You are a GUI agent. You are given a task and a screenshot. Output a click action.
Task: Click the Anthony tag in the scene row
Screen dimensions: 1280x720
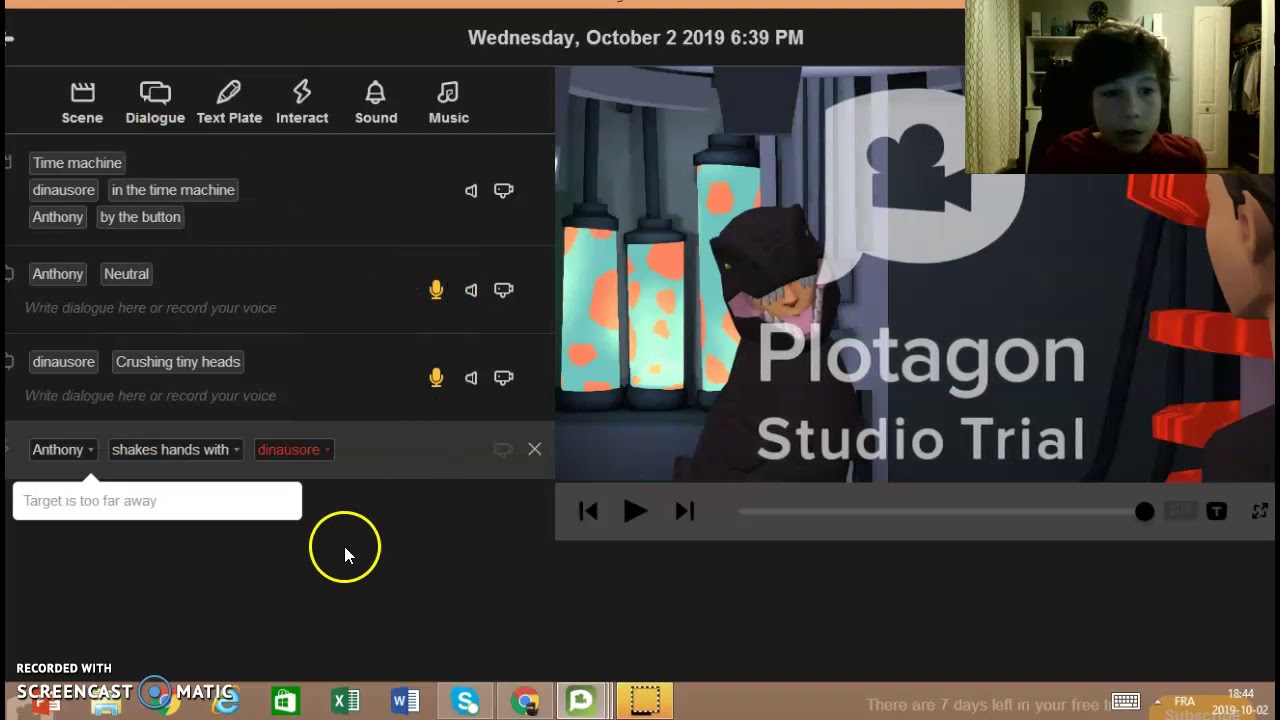coord(58,217)
